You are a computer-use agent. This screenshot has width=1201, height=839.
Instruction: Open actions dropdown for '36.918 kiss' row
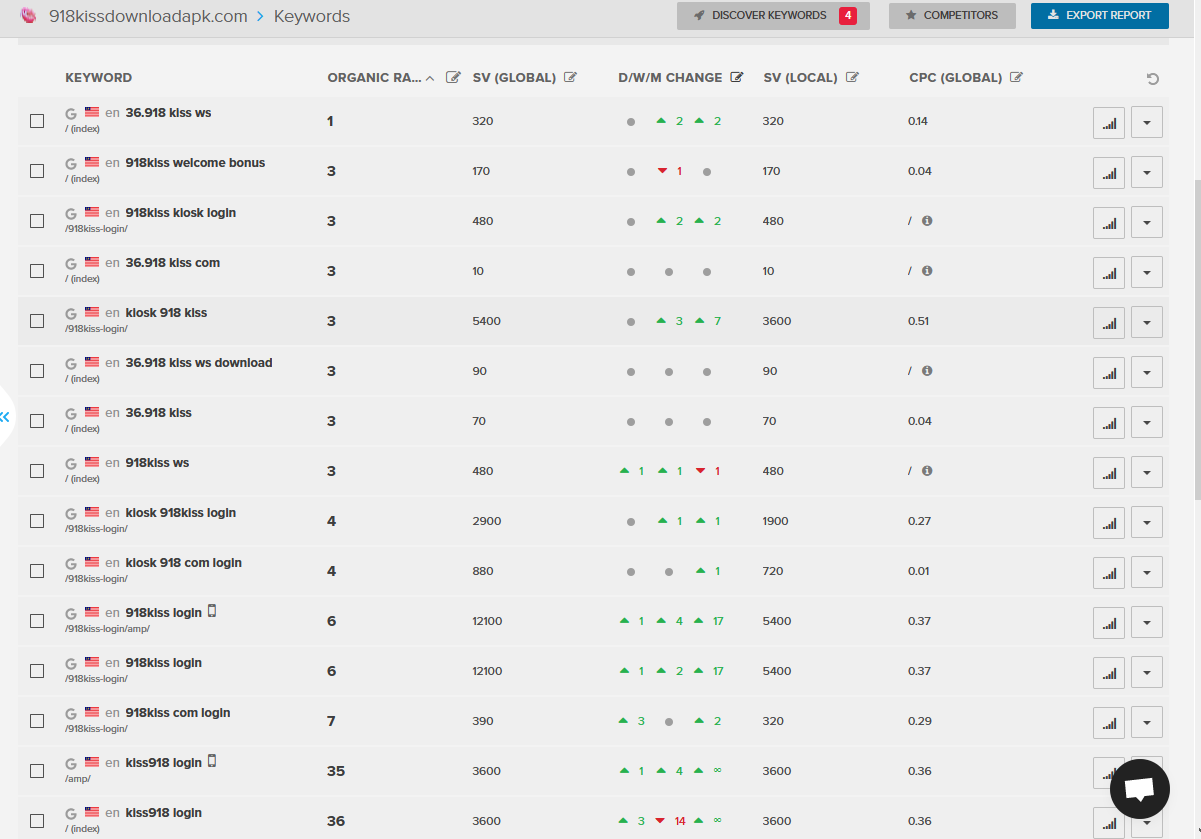click(x=1146, y=422)
